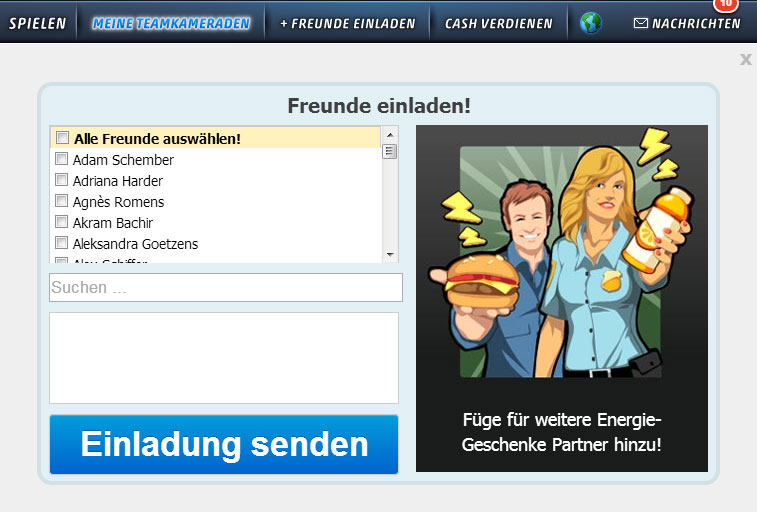Click the name Akram Bachir
The height and width of the screenshot is (512, 757).
coord(112,223)
